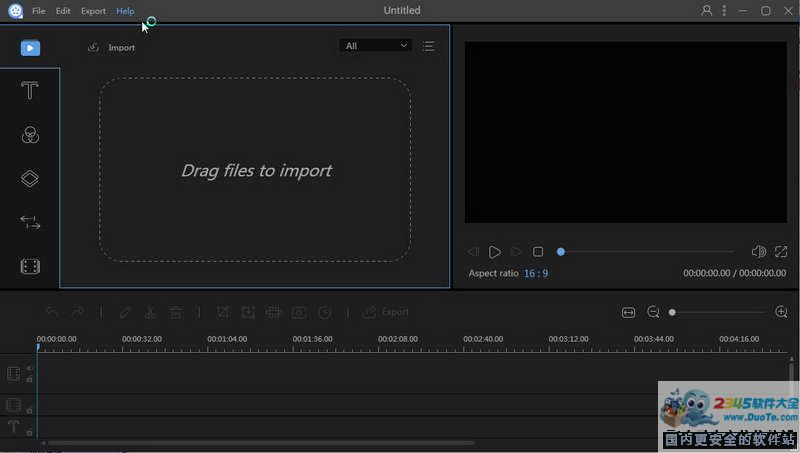
Task: Open the Text templates panel
Action: pyautogui.click(x=30, y=91)
